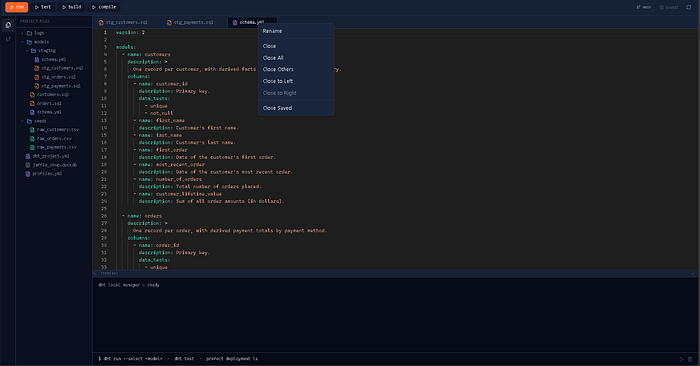
Task: Click the terminal run arrow icon
Action: [682, 359]
